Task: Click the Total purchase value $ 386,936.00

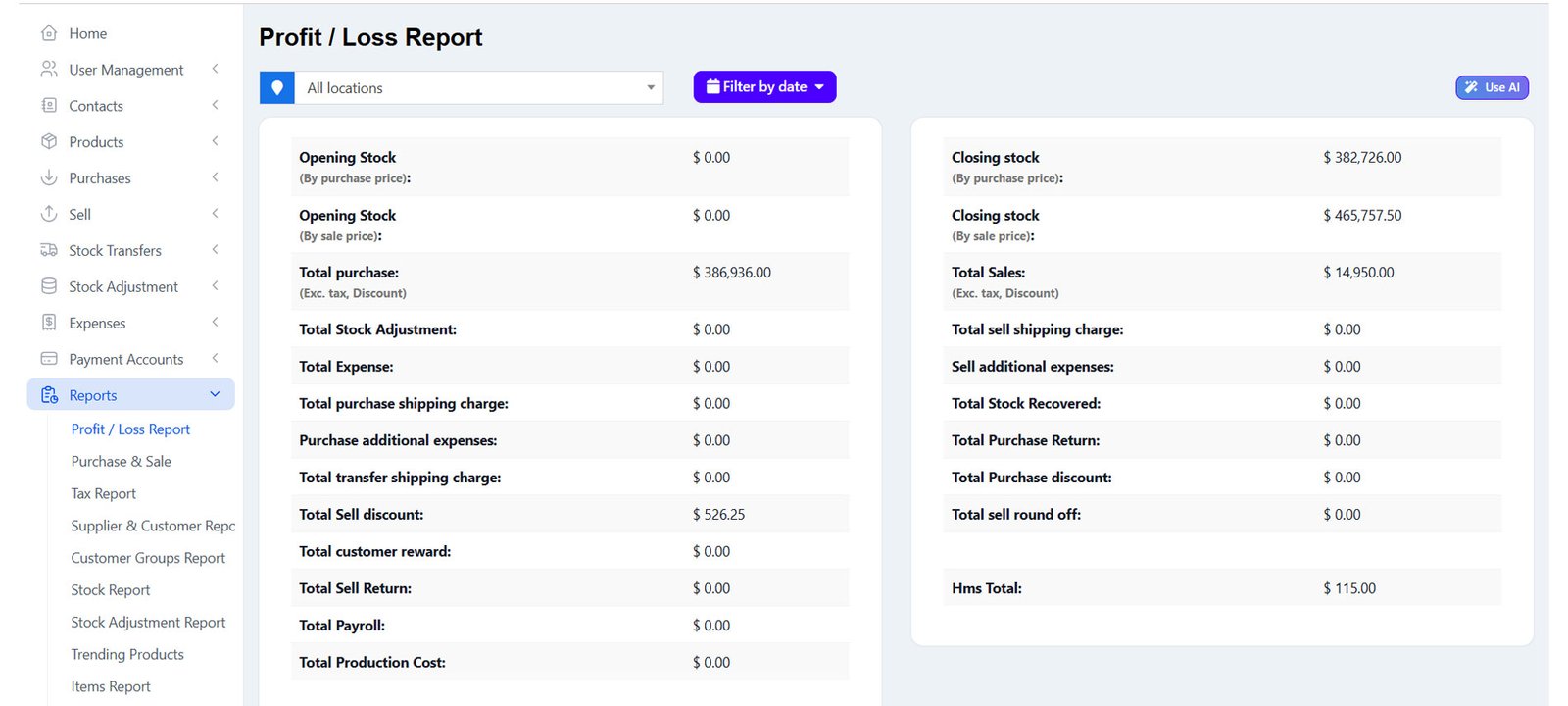Action: pyautogui.click(x=732, y=273)
